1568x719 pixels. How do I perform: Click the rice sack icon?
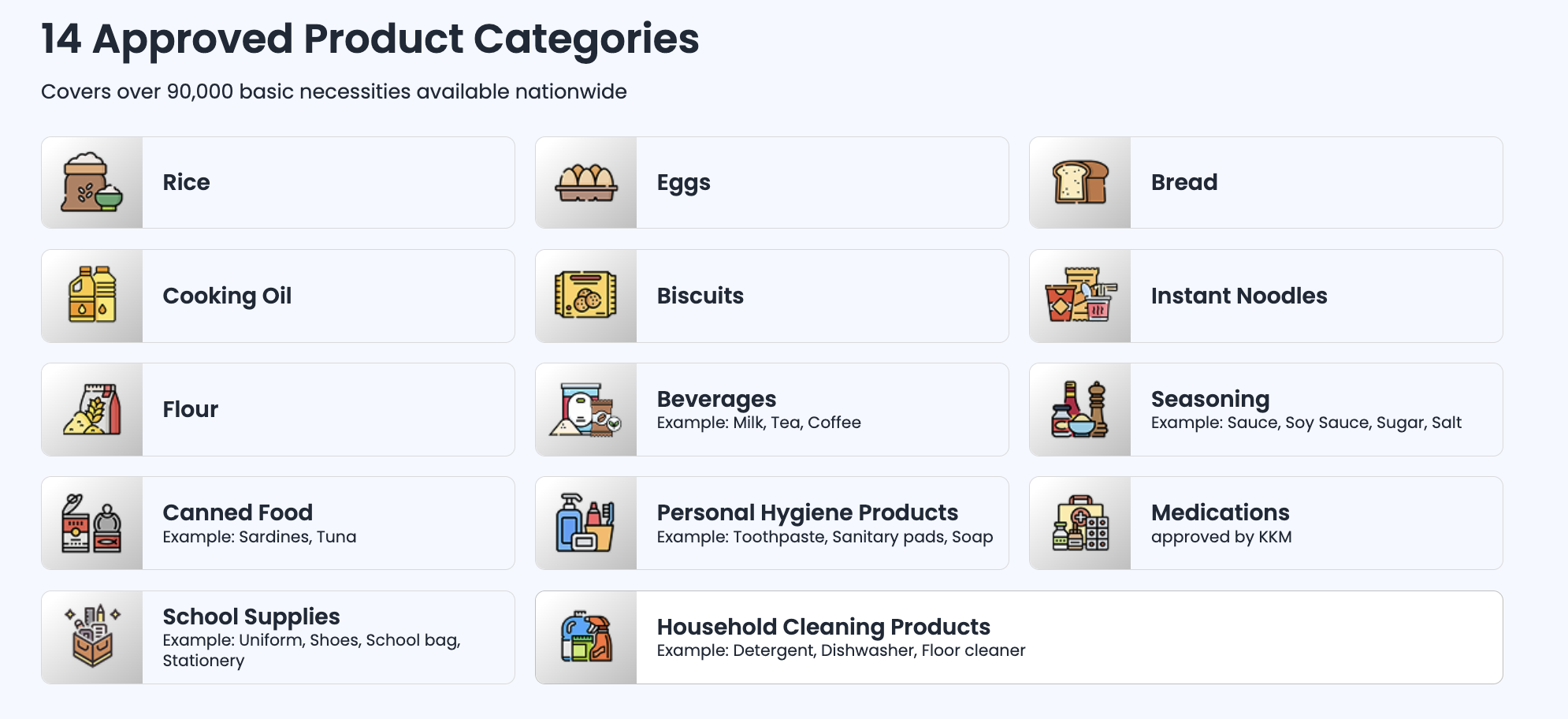(x=92, y=182)
